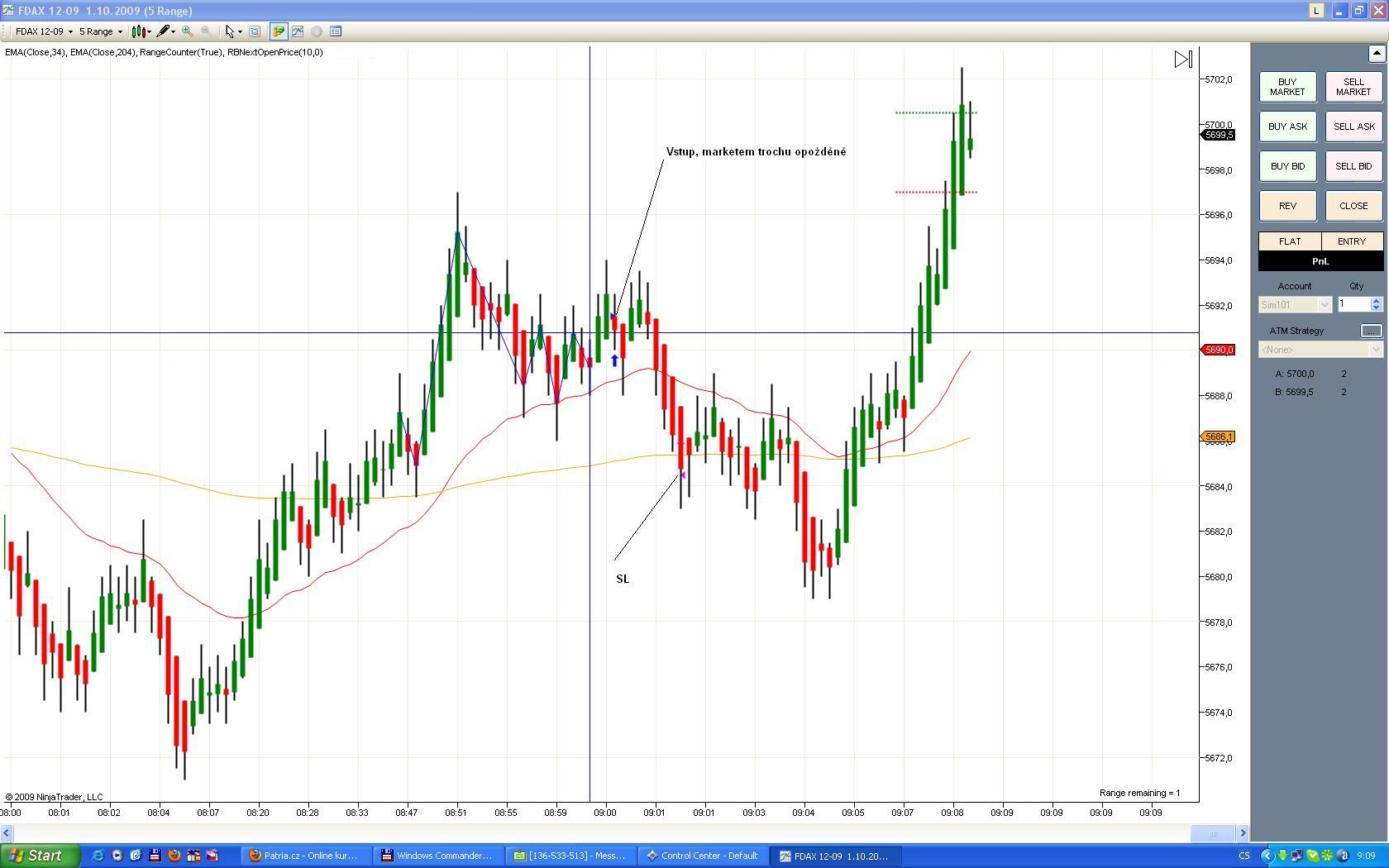
Task: Launch the floppy-disk Commander quick launch icon
Action: (155, 856)
